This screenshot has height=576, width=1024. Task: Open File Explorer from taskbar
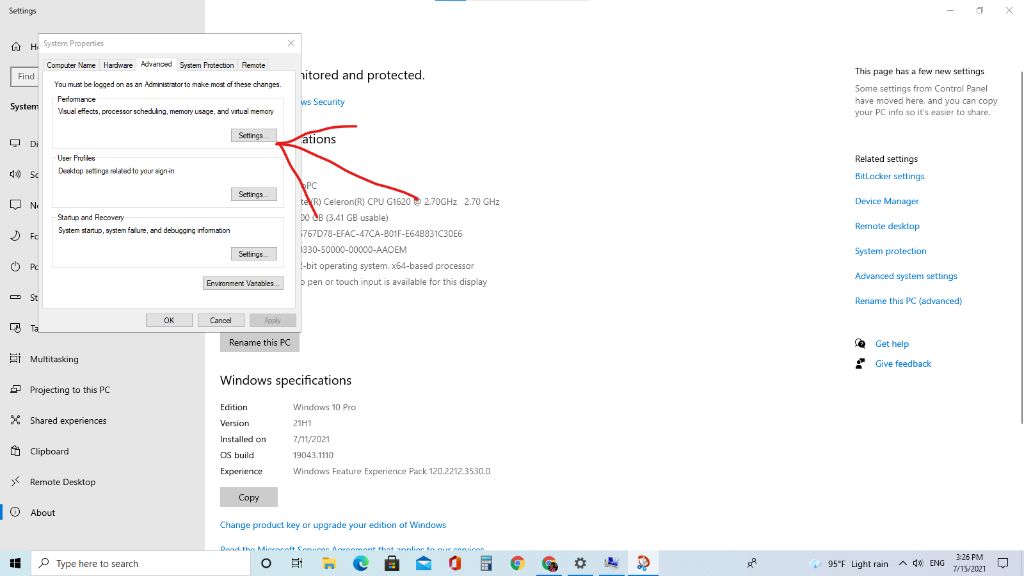328,563
